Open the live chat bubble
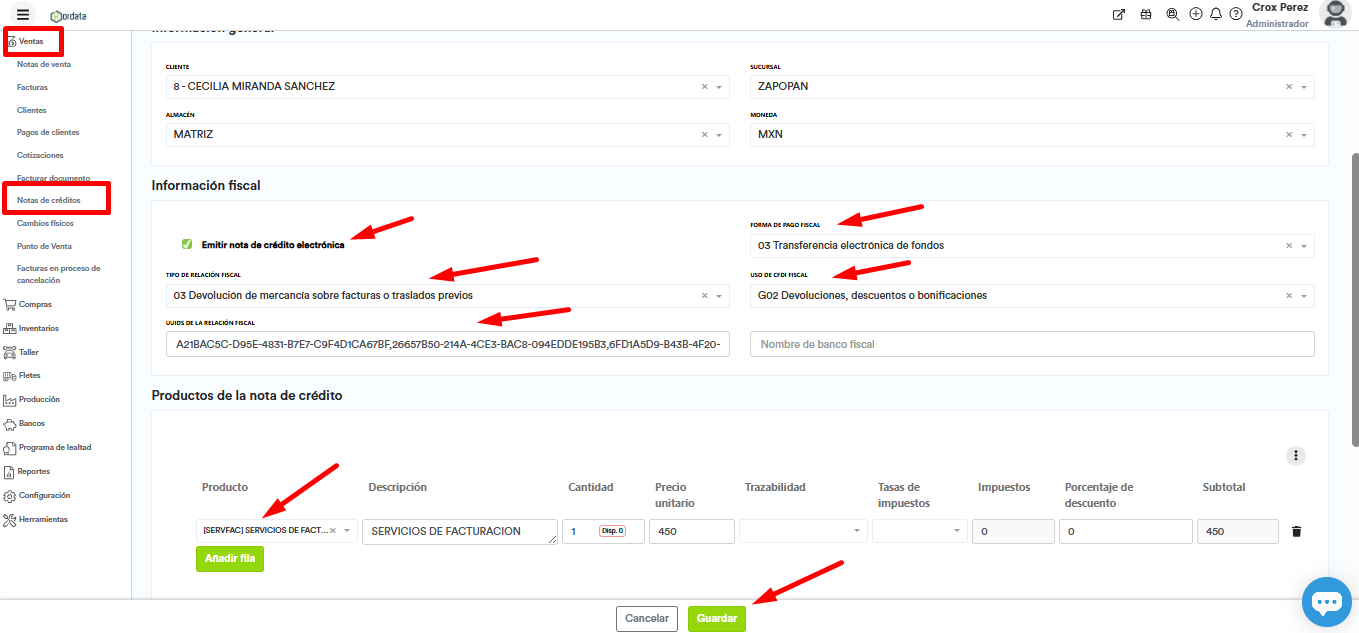1359x633 pixels. point(1326,602)
